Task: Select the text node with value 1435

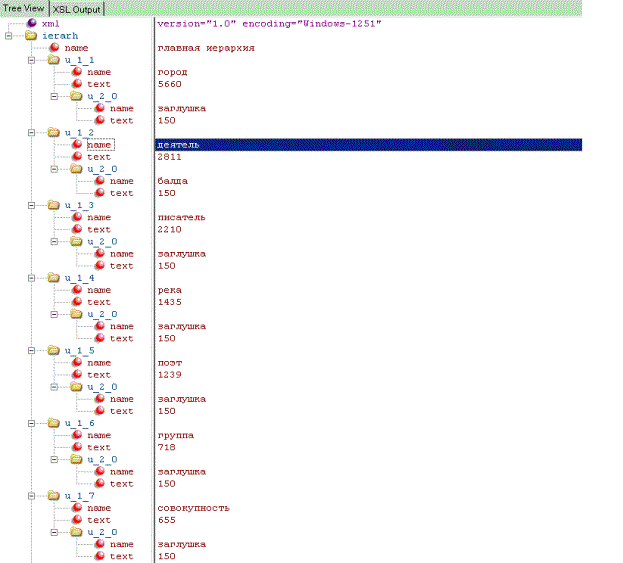Action: pyautogui.click(x=99, y=302)
